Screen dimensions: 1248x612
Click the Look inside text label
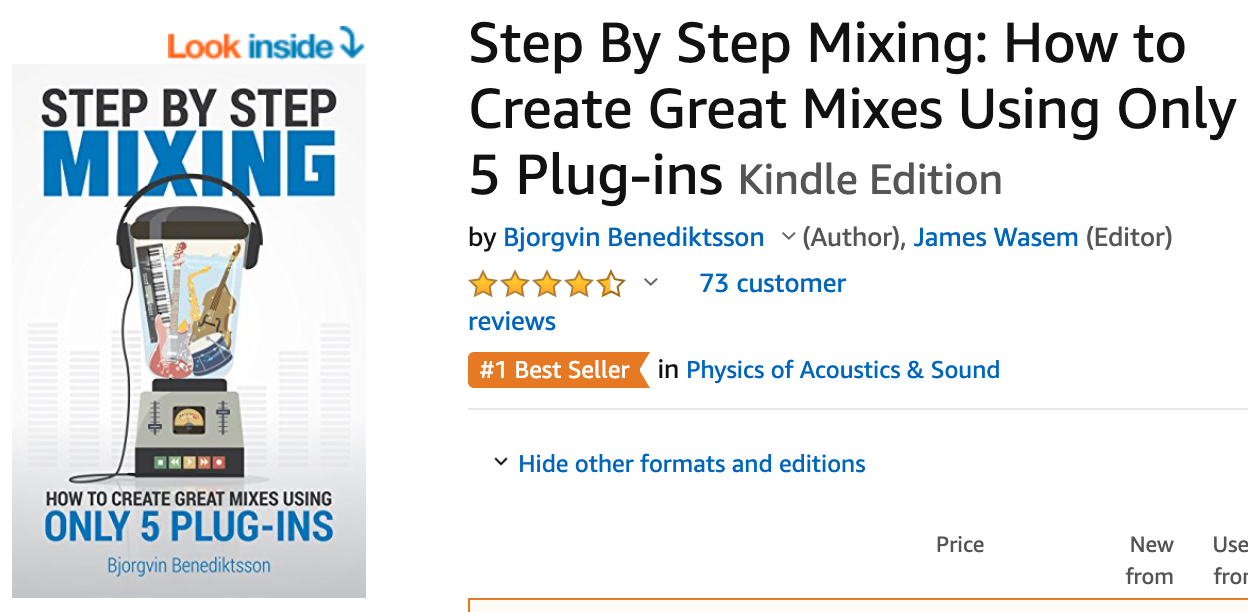click(x=250, y=46)
